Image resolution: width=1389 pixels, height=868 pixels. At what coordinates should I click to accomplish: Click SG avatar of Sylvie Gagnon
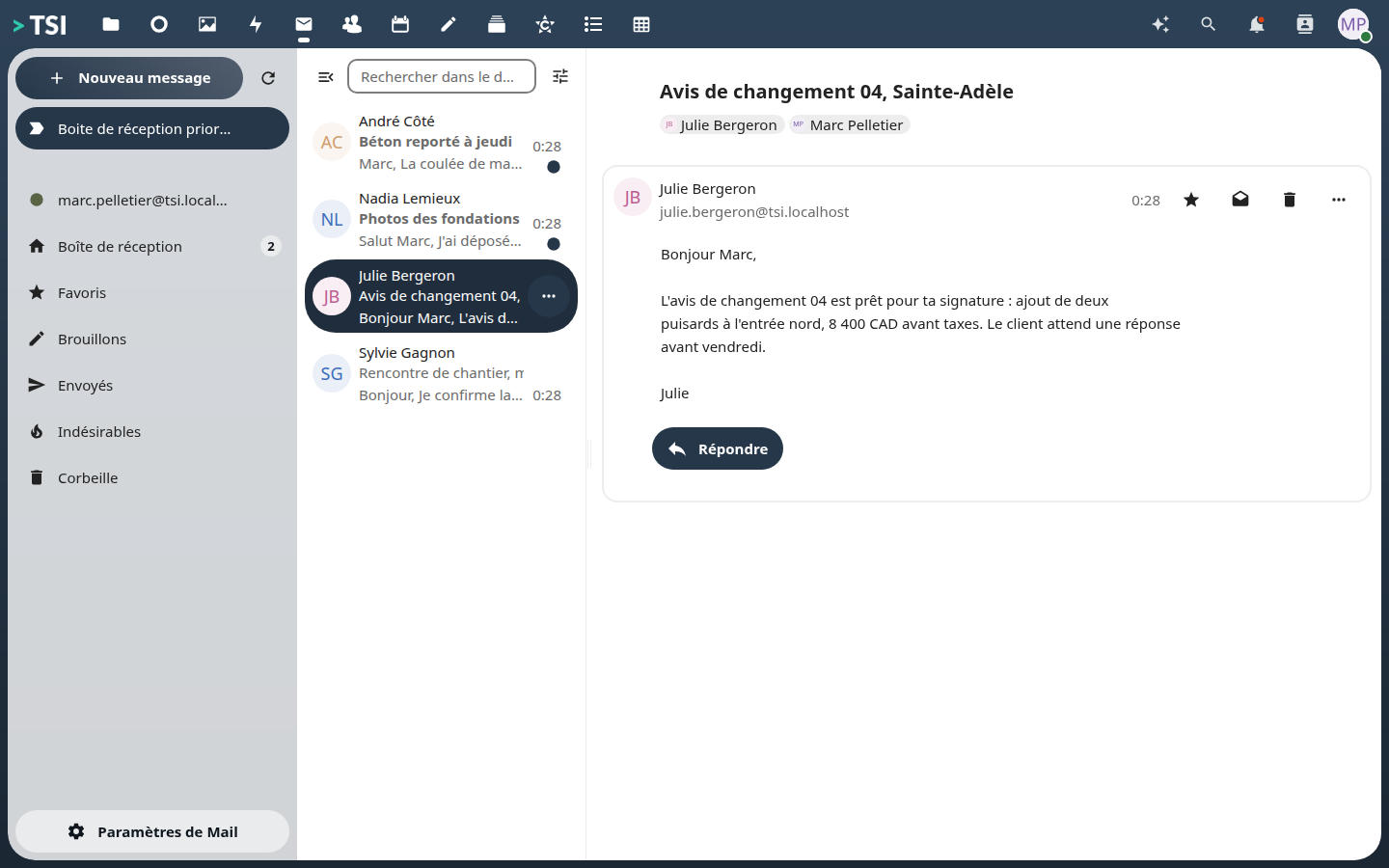click(x=332, y=373)
